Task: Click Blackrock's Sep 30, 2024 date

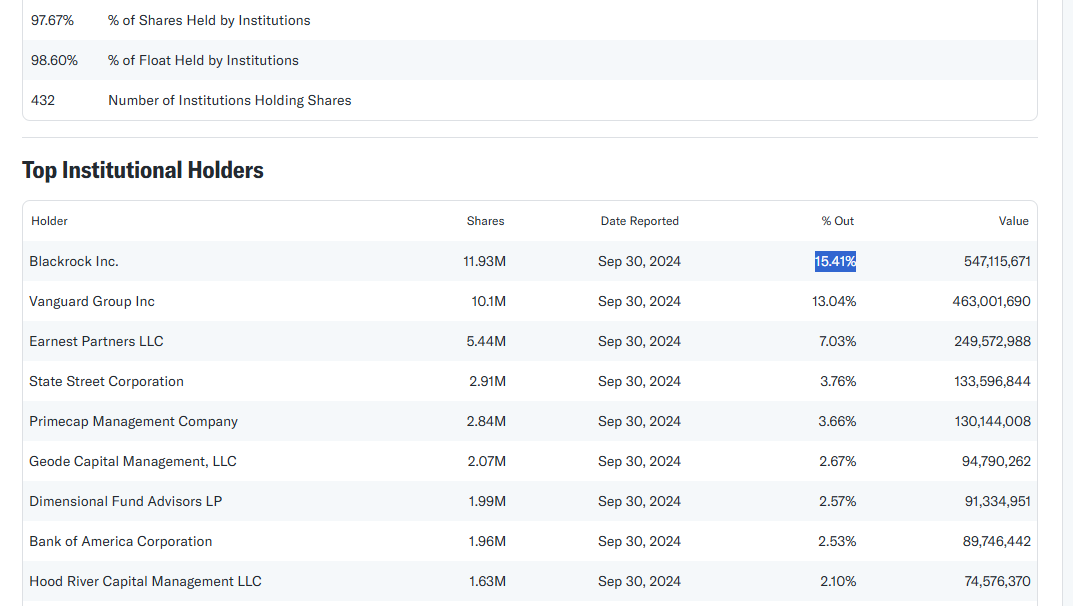Action: click(x=639, y=261)
